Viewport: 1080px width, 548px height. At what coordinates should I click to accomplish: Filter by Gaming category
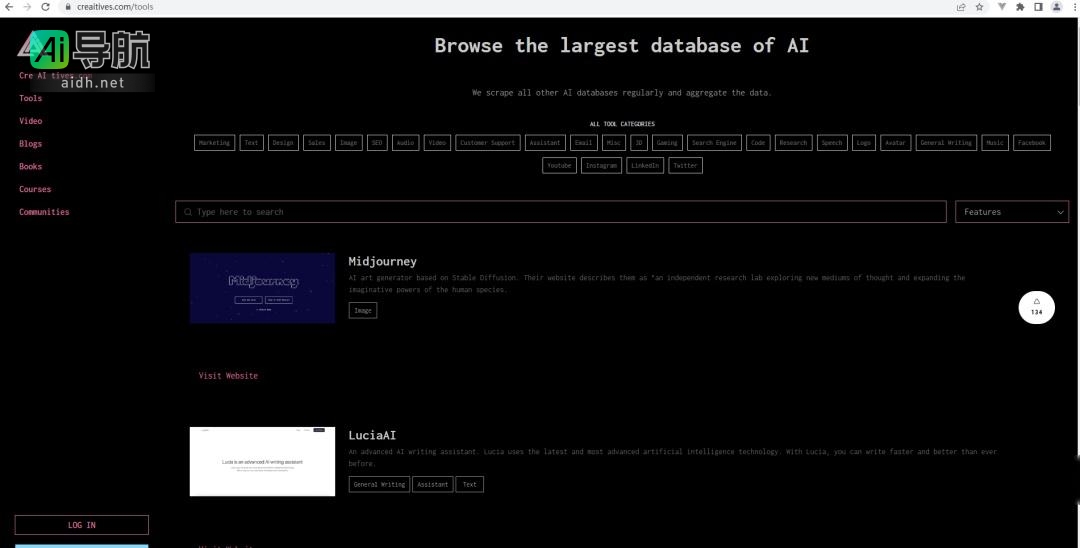(x=667, y=143)
